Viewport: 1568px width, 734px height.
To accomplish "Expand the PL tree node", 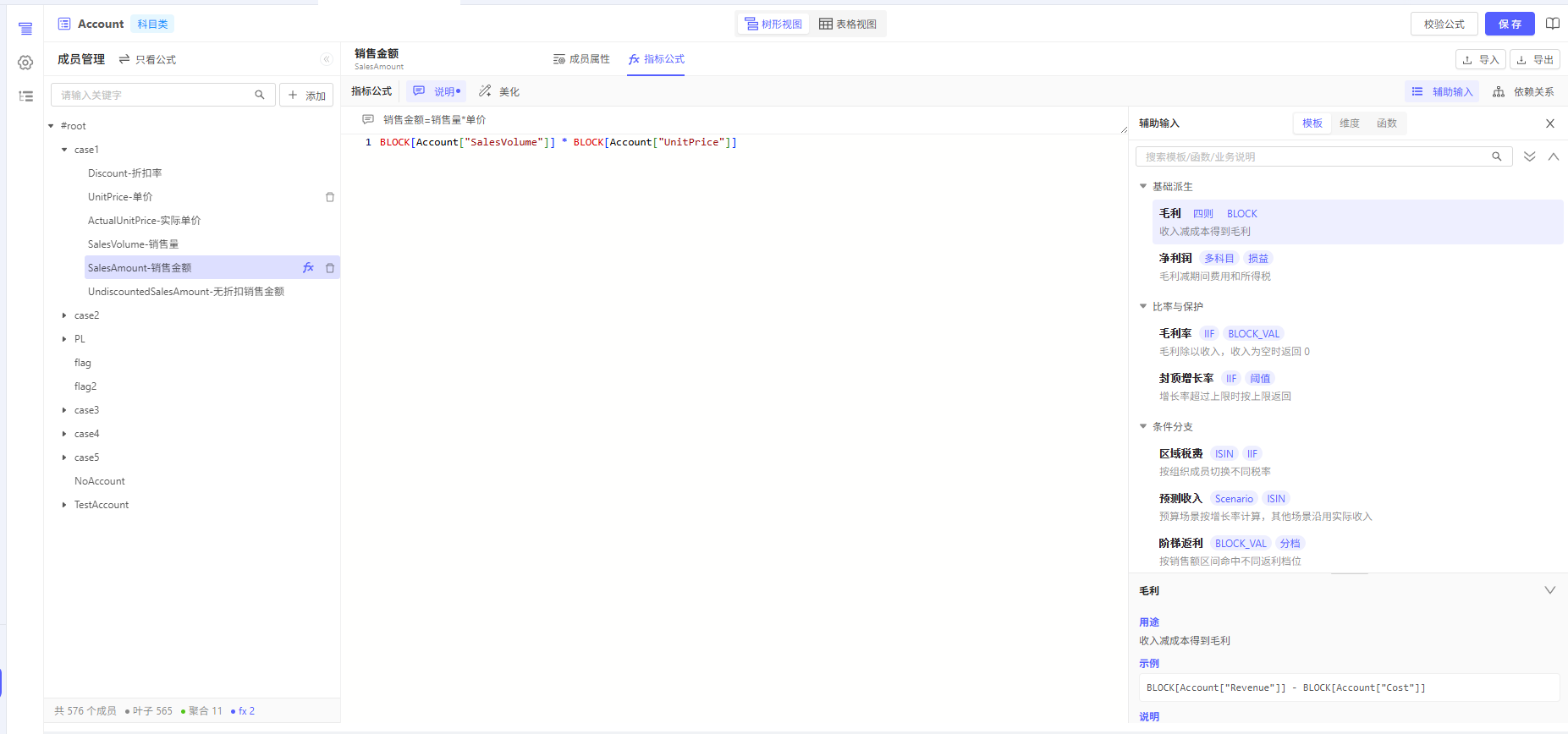I will 64,339.
